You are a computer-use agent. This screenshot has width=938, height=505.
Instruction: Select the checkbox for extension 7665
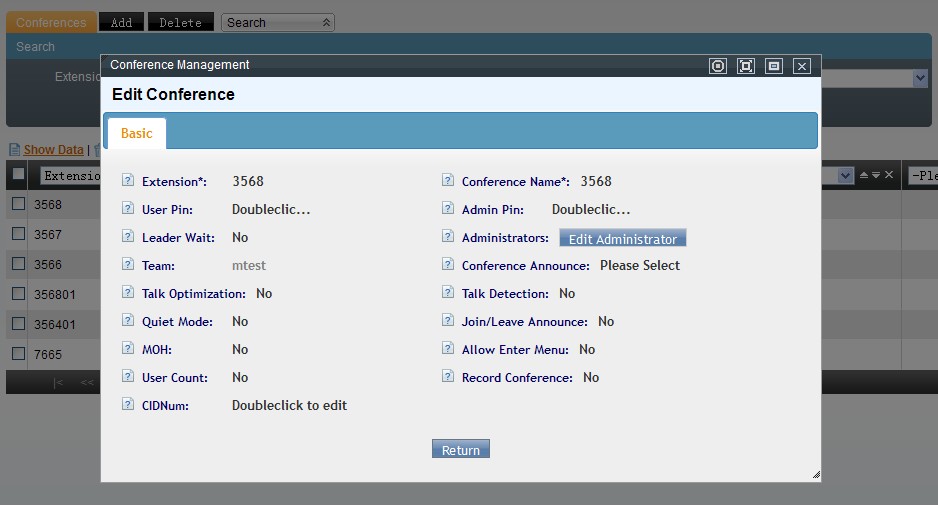18,353
